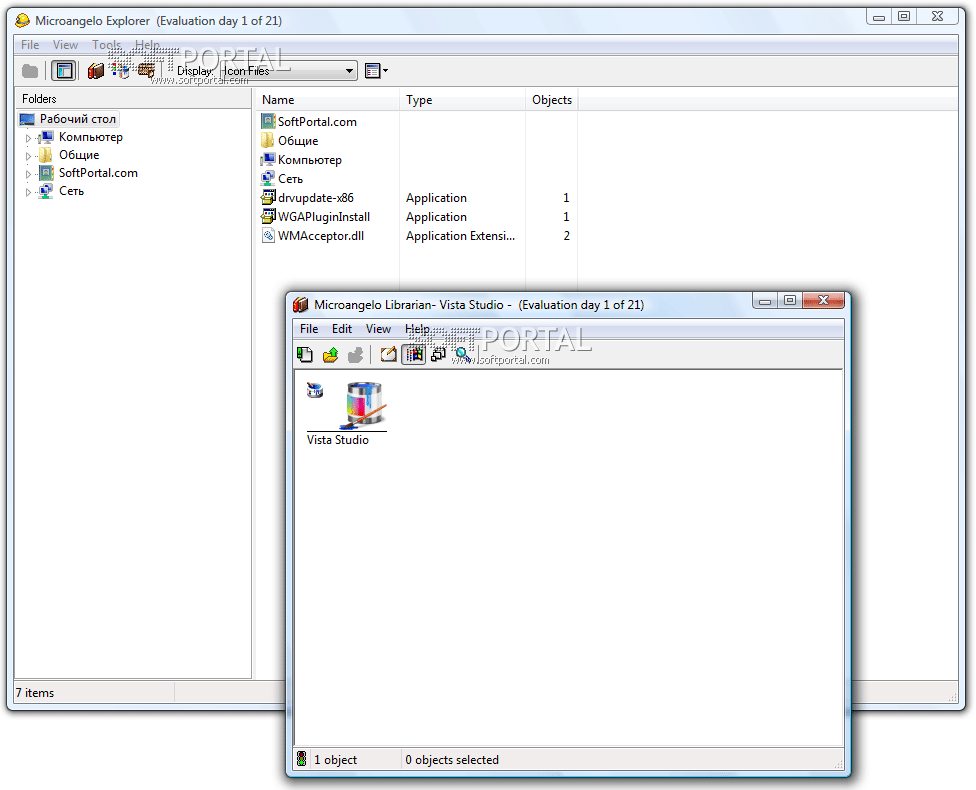Select WGAPluginInstall in the file list

(324, 217)
